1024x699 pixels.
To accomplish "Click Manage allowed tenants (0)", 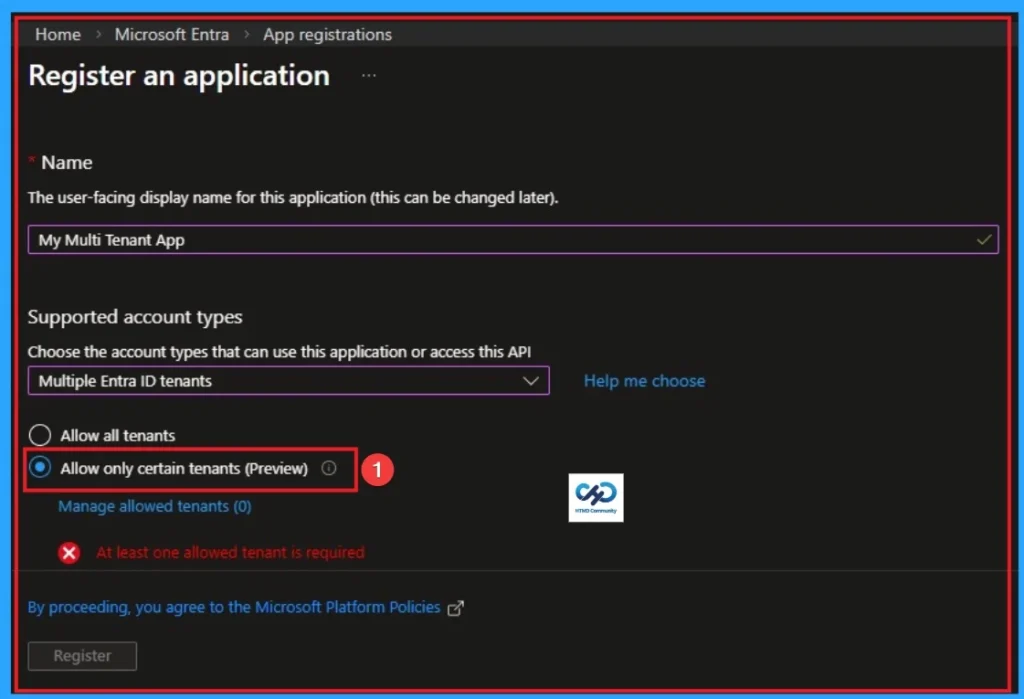I will 154,506.
